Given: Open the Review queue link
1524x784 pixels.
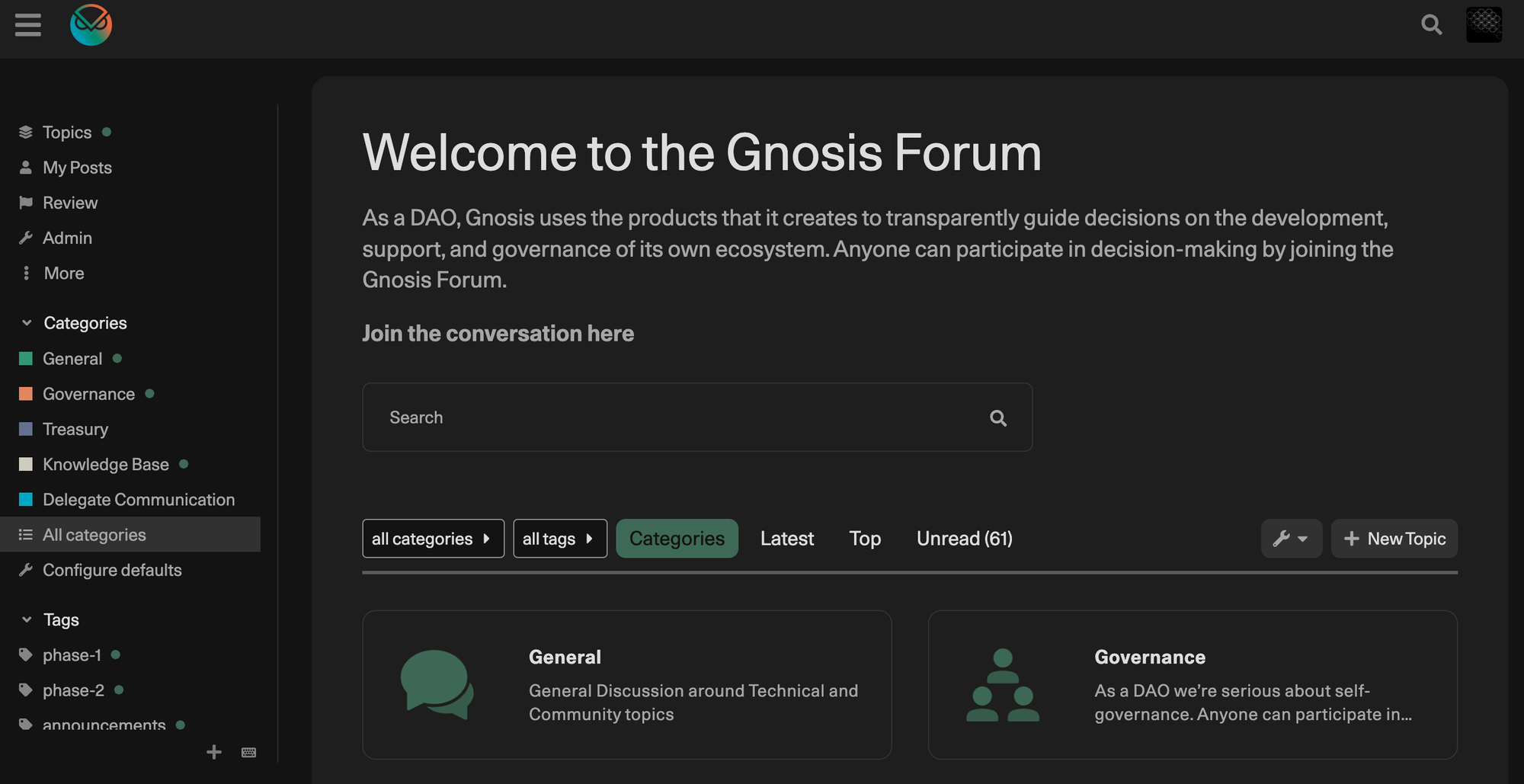Looking at the screenshot, I should (70, 203).
